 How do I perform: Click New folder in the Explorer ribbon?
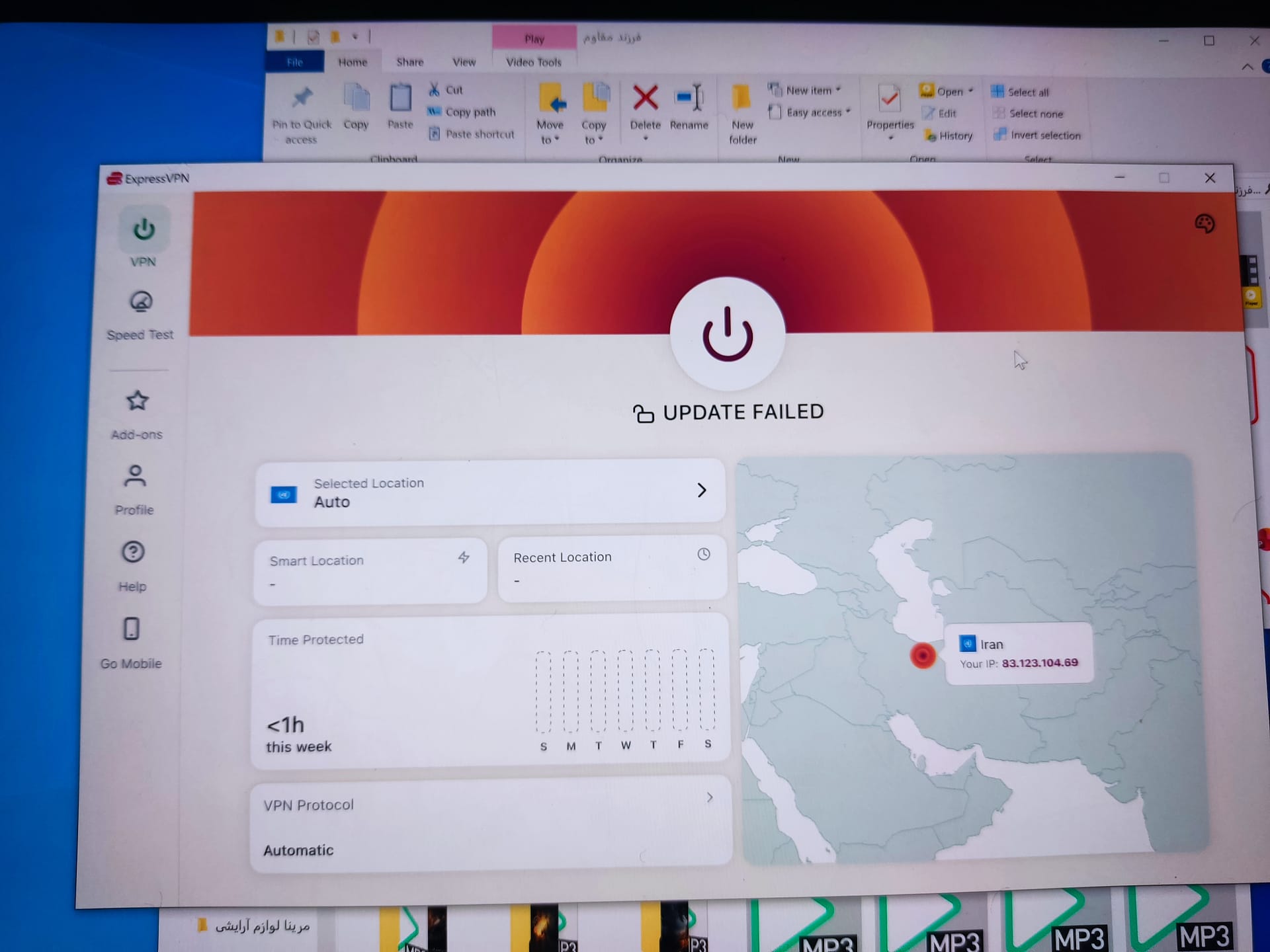click(742, 114)
